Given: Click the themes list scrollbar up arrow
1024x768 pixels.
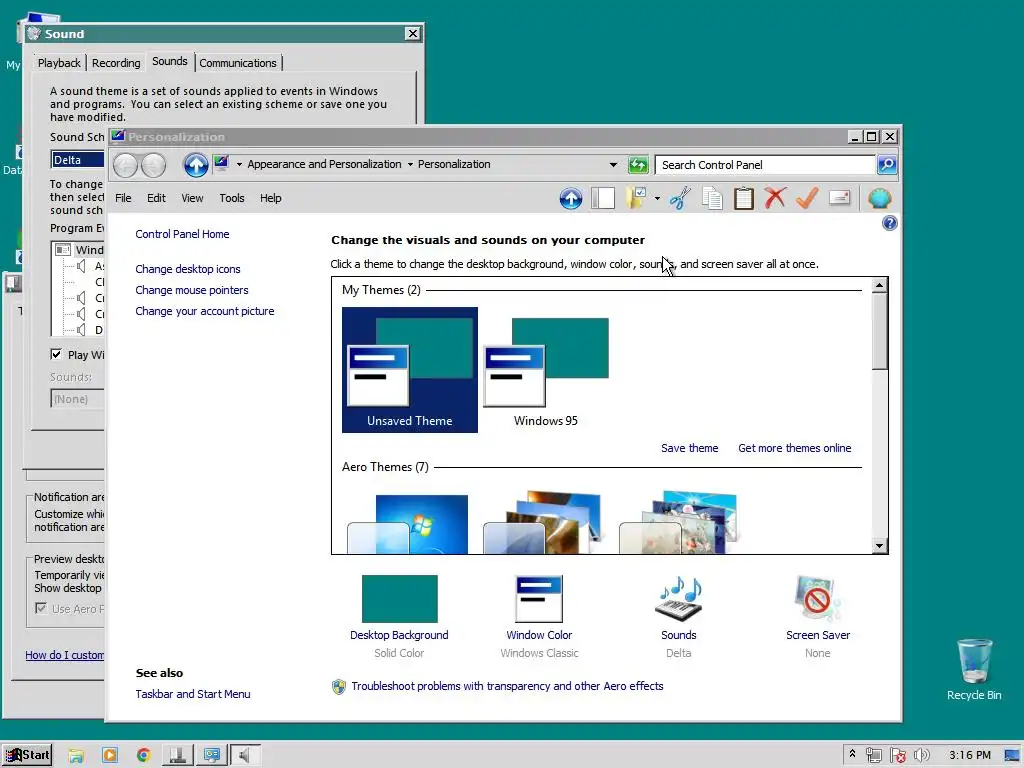Looking at the screenshot, I should 880,285.
